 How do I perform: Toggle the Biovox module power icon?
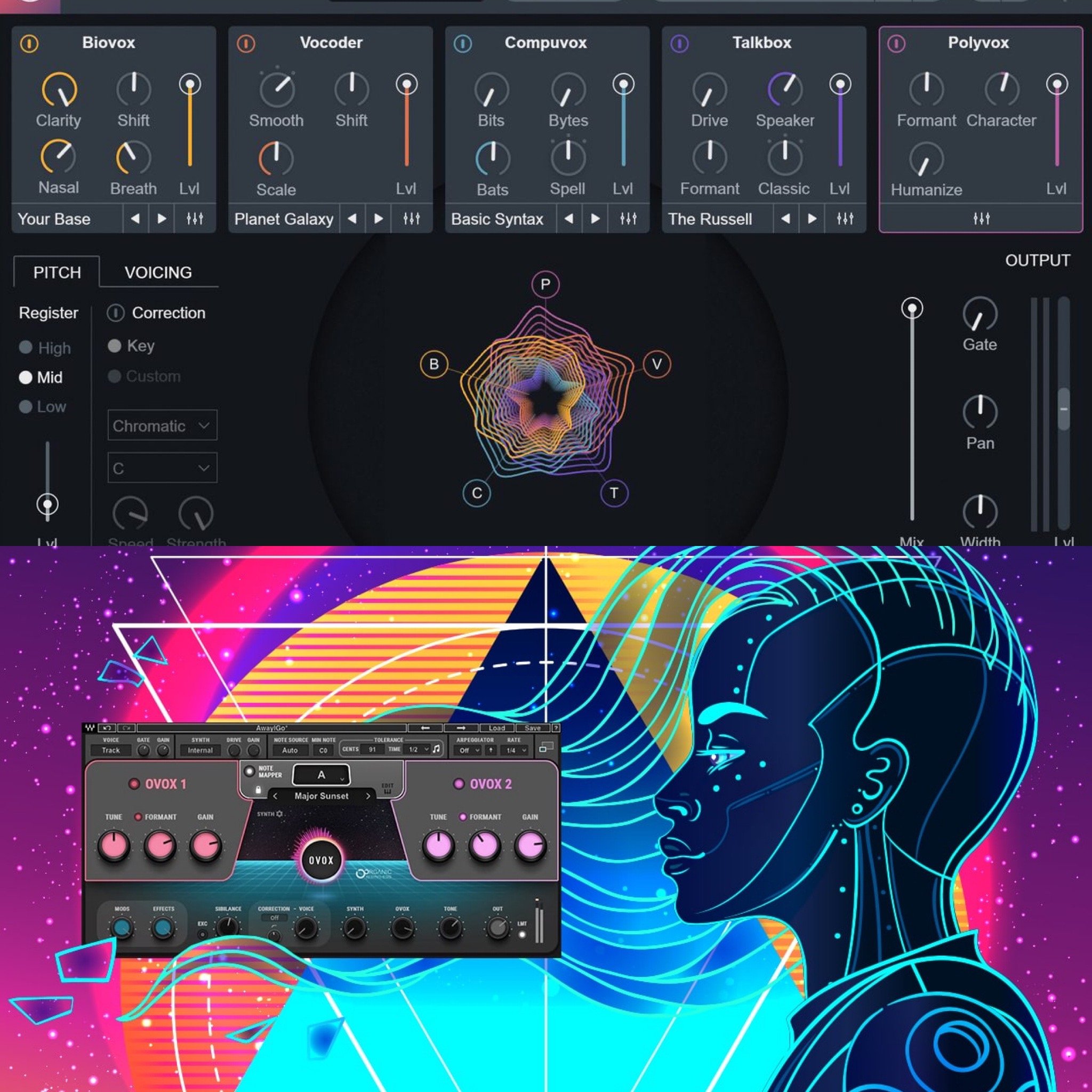[29, 44]
